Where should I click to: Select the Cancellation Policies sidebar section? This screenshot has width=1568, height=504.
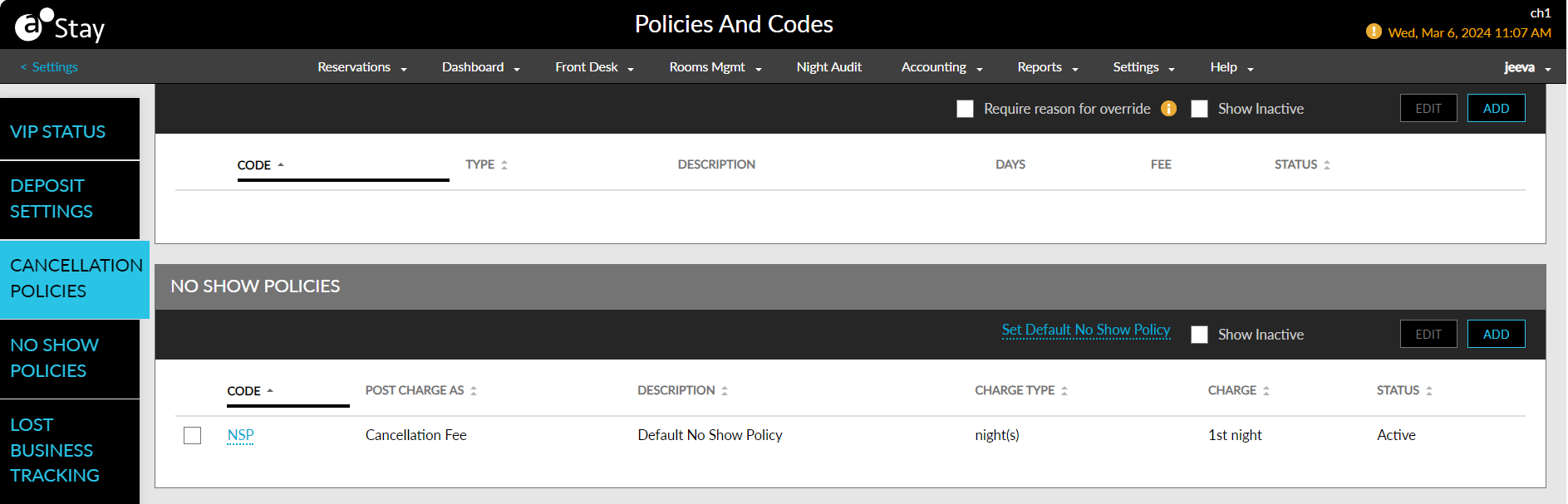pyautogui.click(x=75, y=279)
